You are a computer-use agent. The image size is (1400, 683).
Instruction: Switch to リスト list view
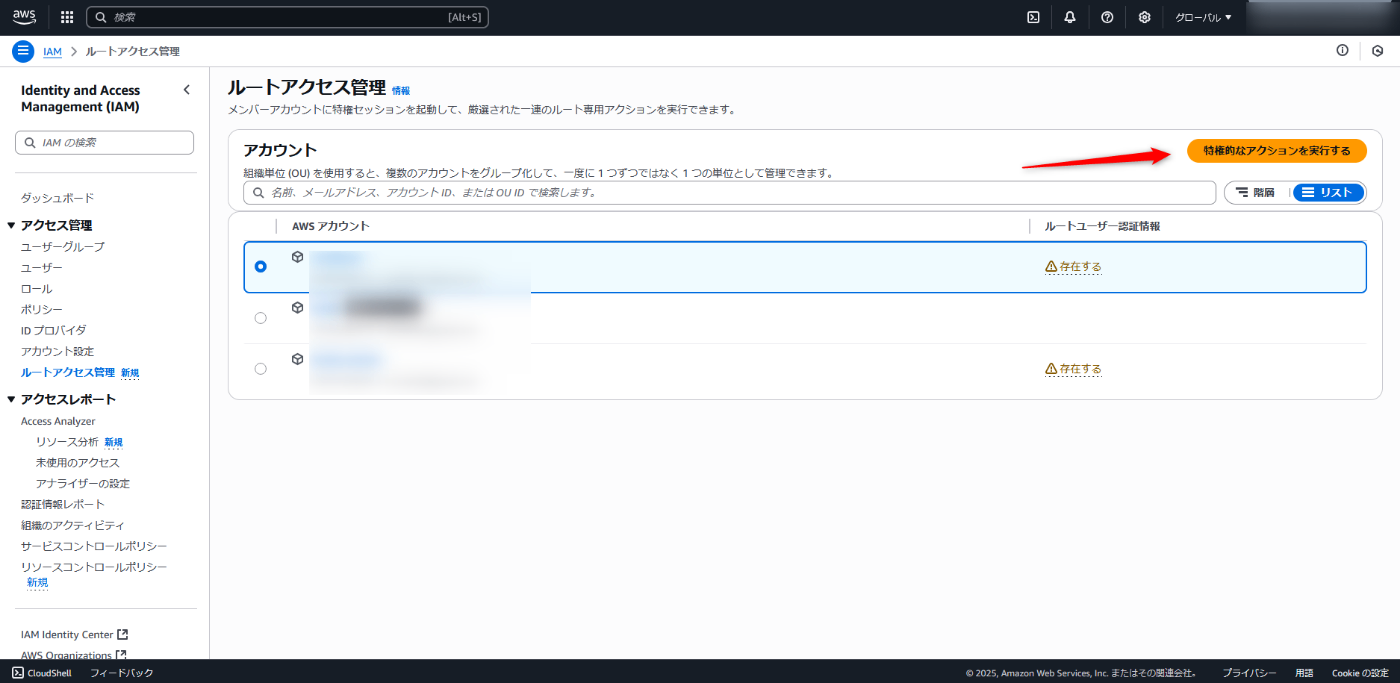coord(1328,193)
